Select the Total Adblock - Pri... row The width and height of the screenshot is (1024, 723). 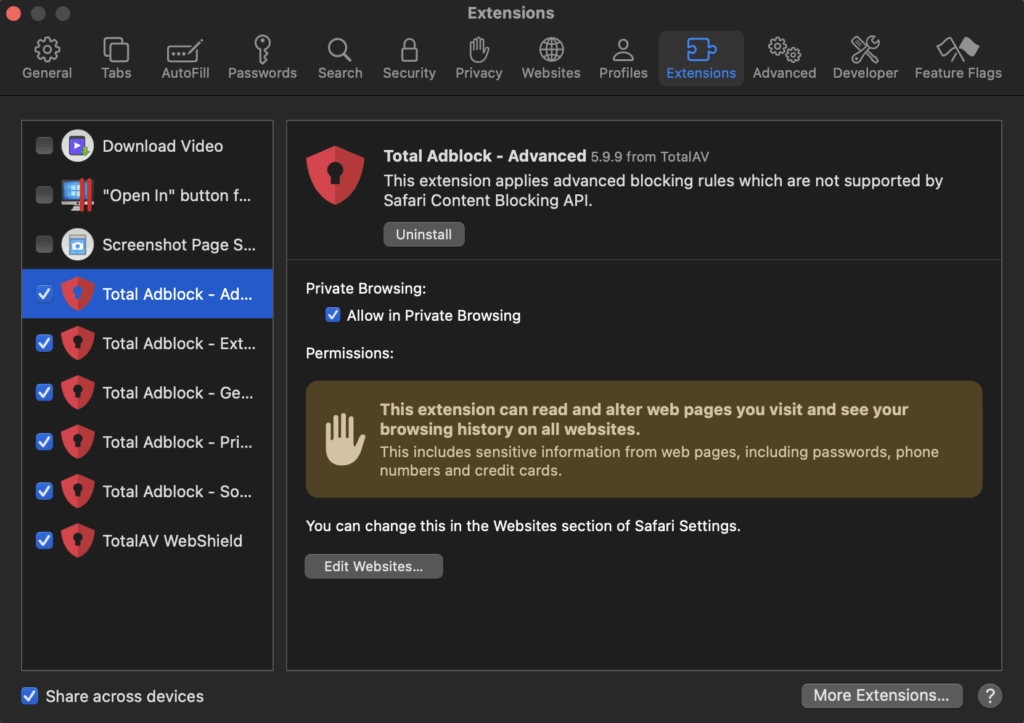(x=148, y=442)
